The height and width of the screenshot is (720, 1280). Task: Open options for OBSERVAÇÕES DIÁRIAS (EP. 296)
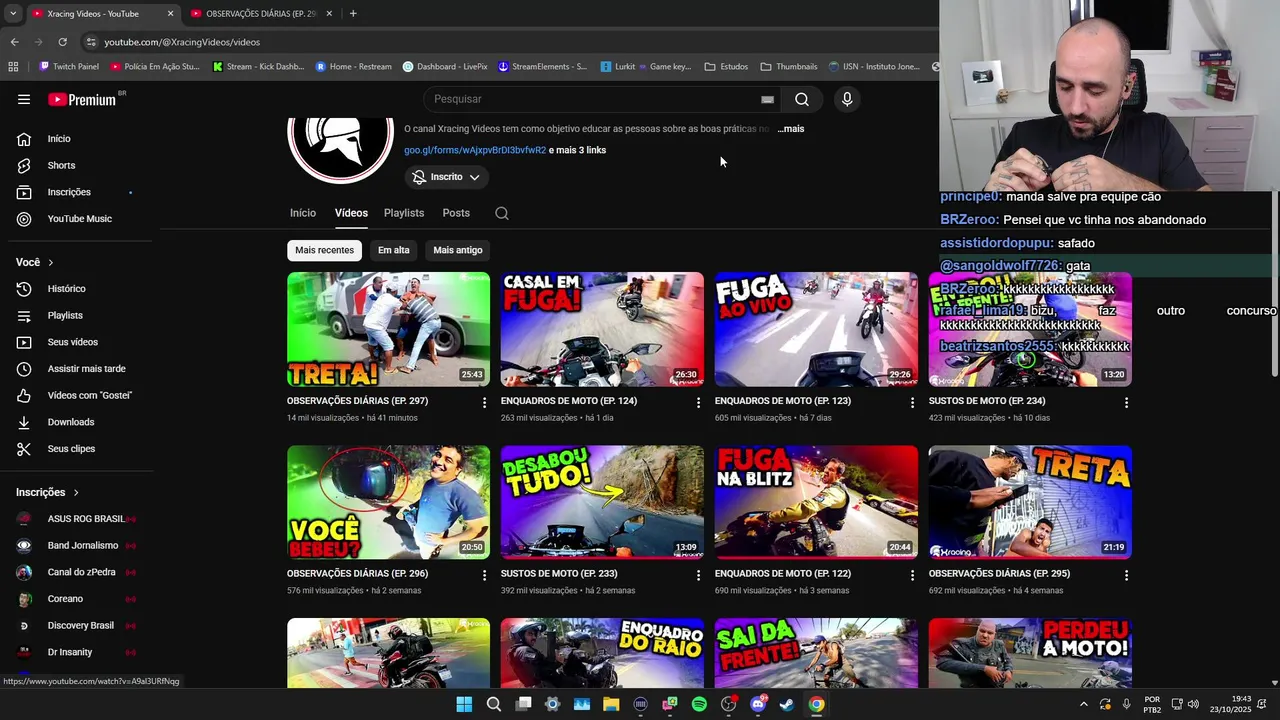click(x=484, y=575)
